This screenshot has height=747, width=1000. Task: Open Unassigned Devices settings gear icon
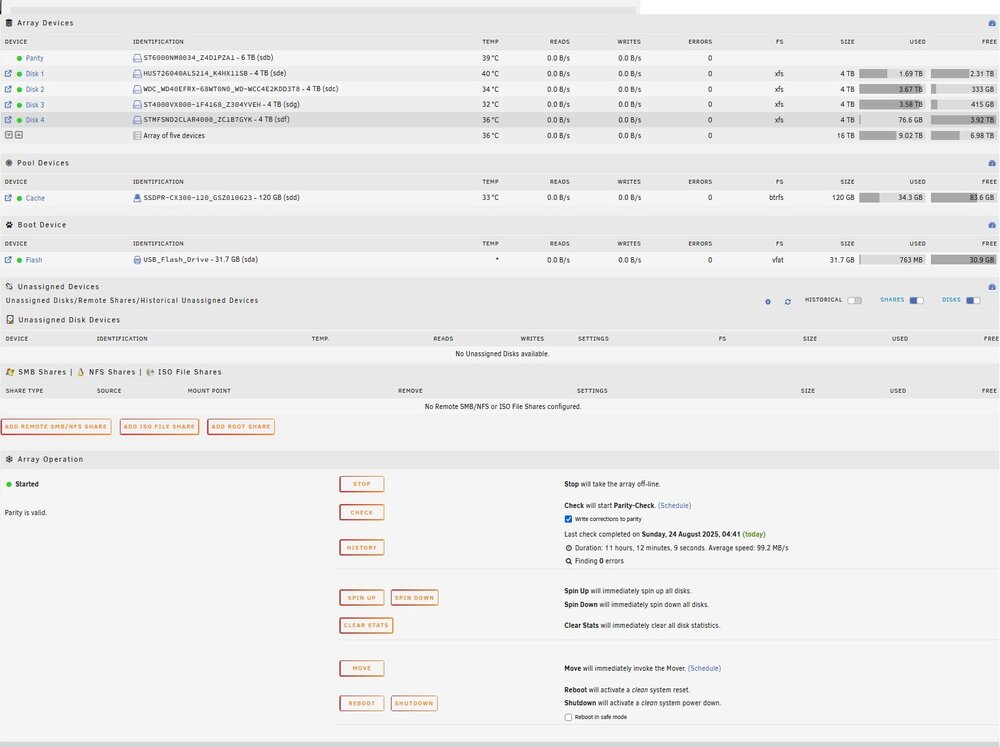[x=768, y=302]
